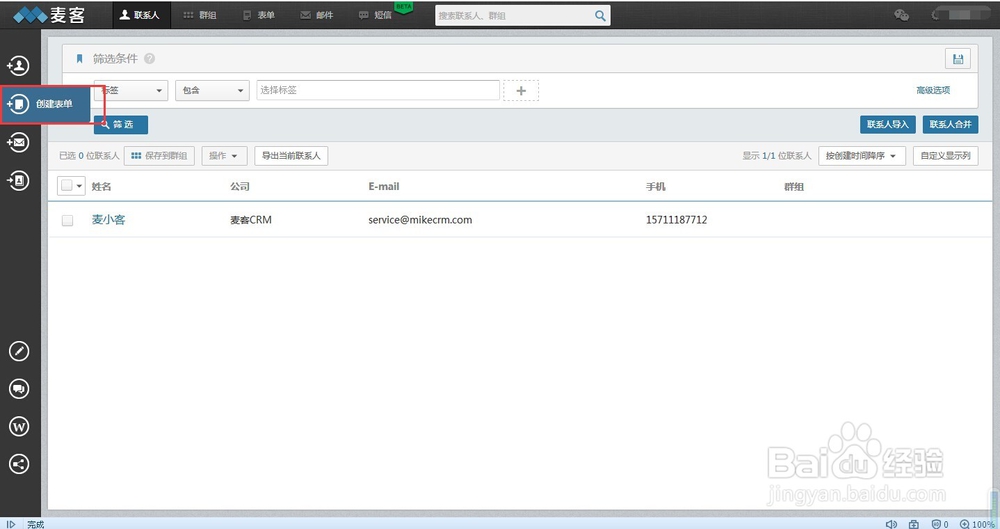Screen dimensions: 1000x529
Task: Click the circled W sidebar icon
Action: pos(19,426)
